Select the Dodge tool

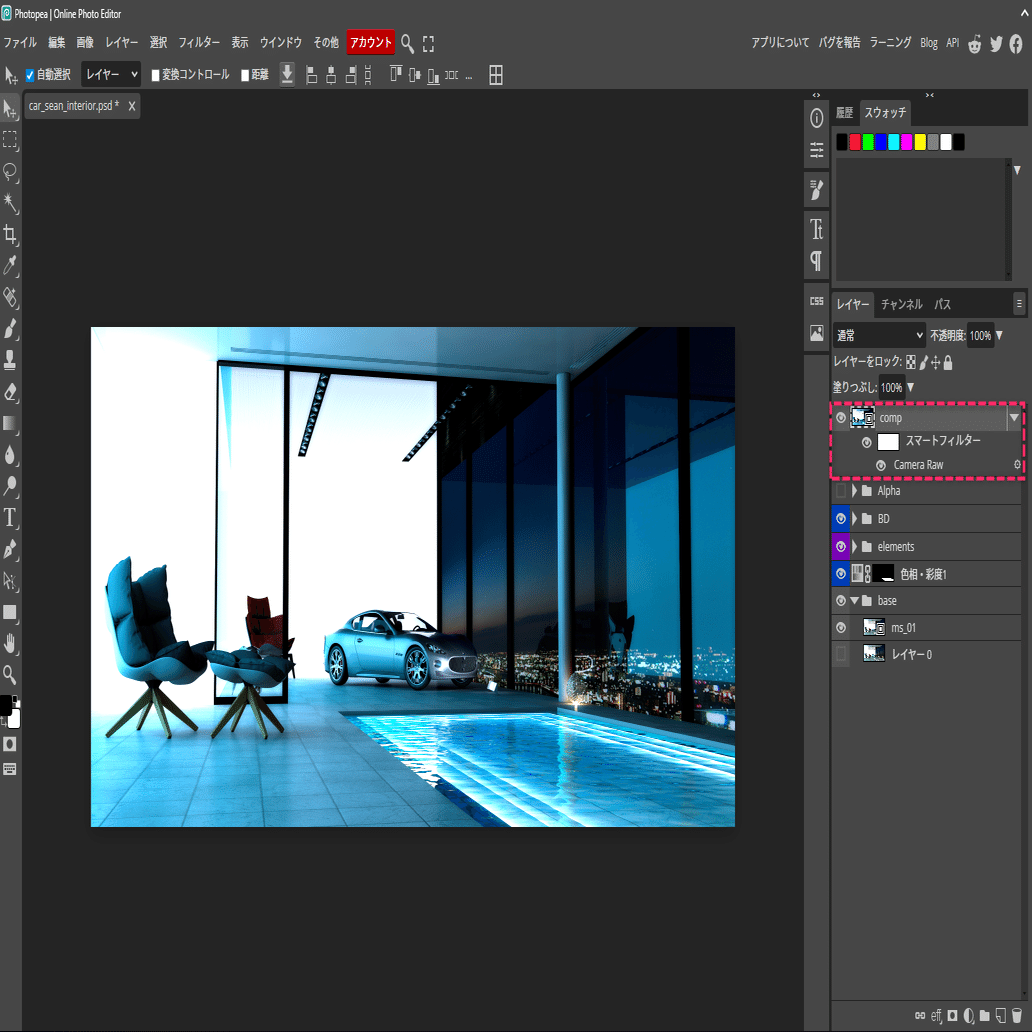[x=10, y=486]
